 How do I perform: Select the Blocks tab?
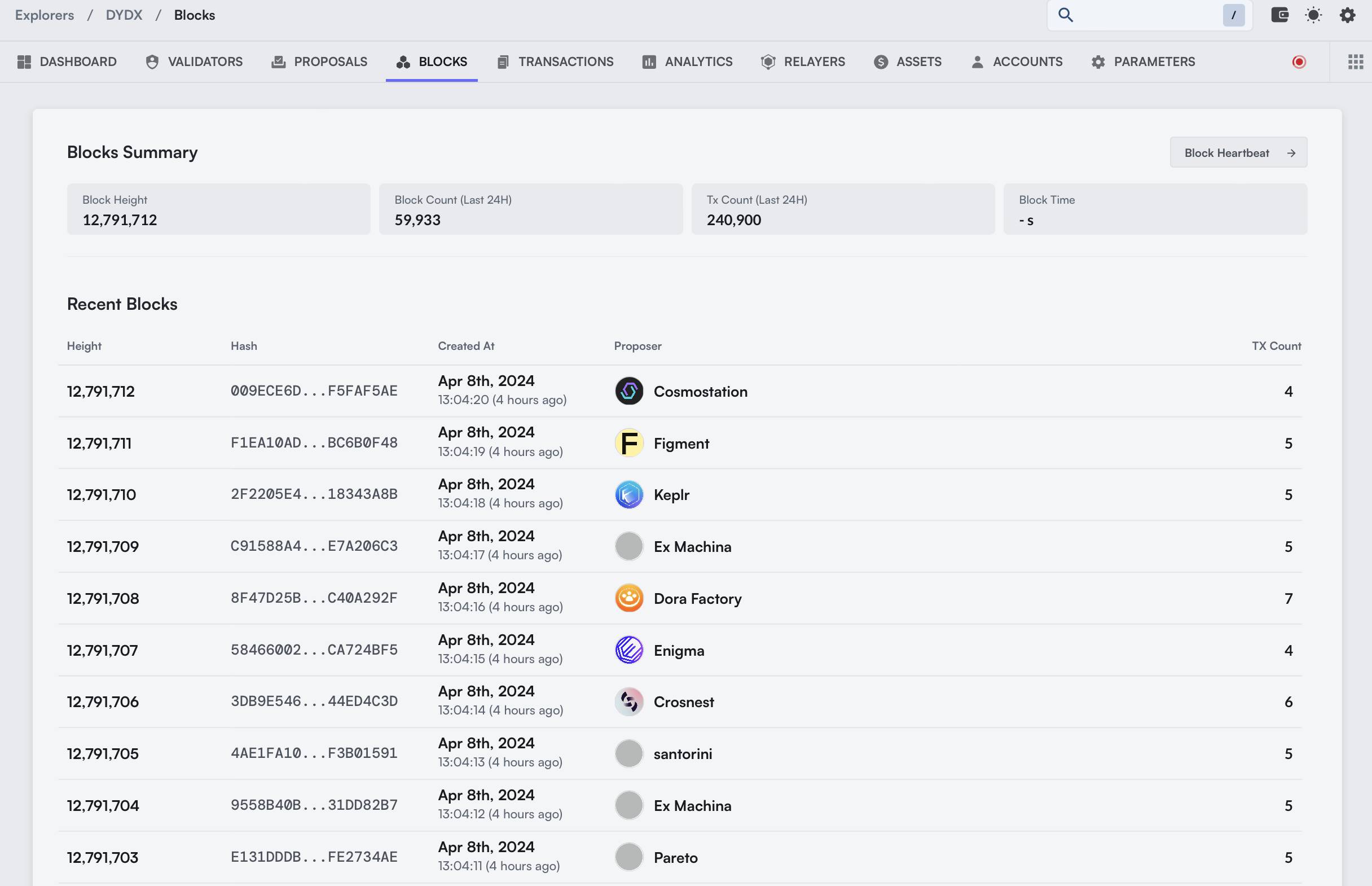point(431,62)
